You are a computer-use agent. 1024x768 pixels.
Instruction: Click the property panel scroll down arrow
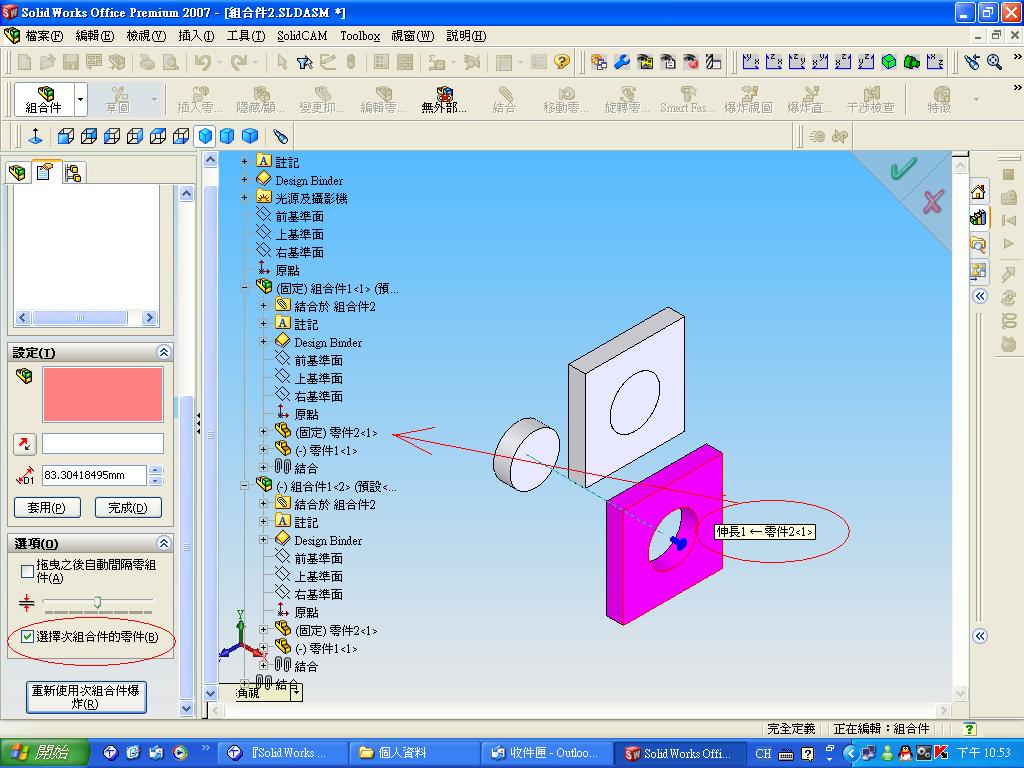[186, 708]
